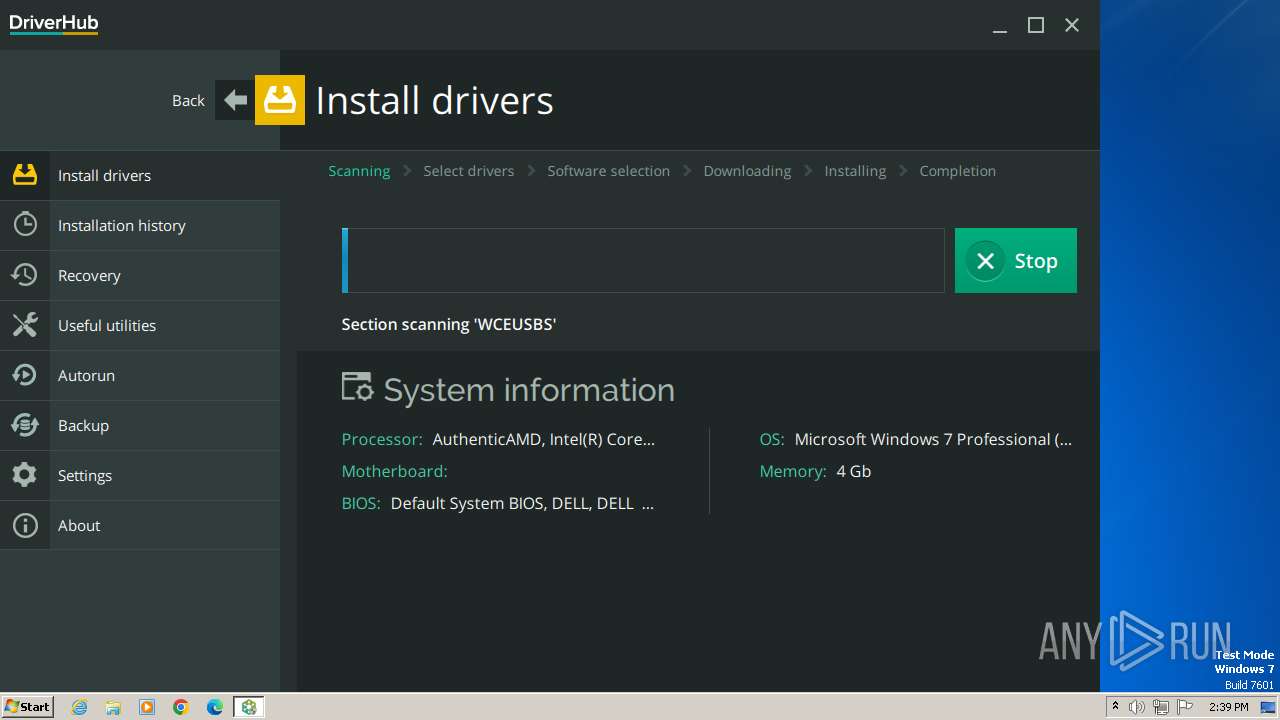Viewport: 1280px width, 720px height.
Task: Click the Useful utilities wrench icon
Action: [x=25, y=325]
